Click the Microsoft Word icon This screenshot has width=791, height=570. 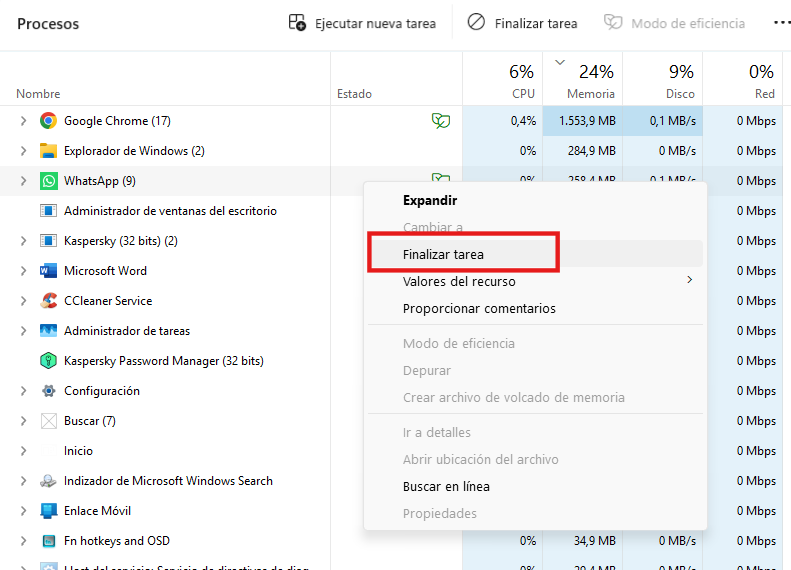click(48, 271)
